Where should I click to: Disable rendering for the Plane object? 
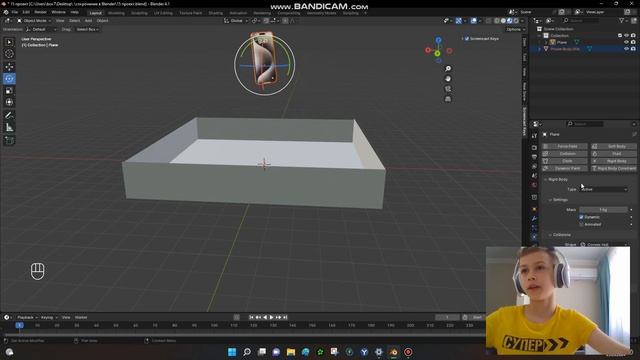633,42
